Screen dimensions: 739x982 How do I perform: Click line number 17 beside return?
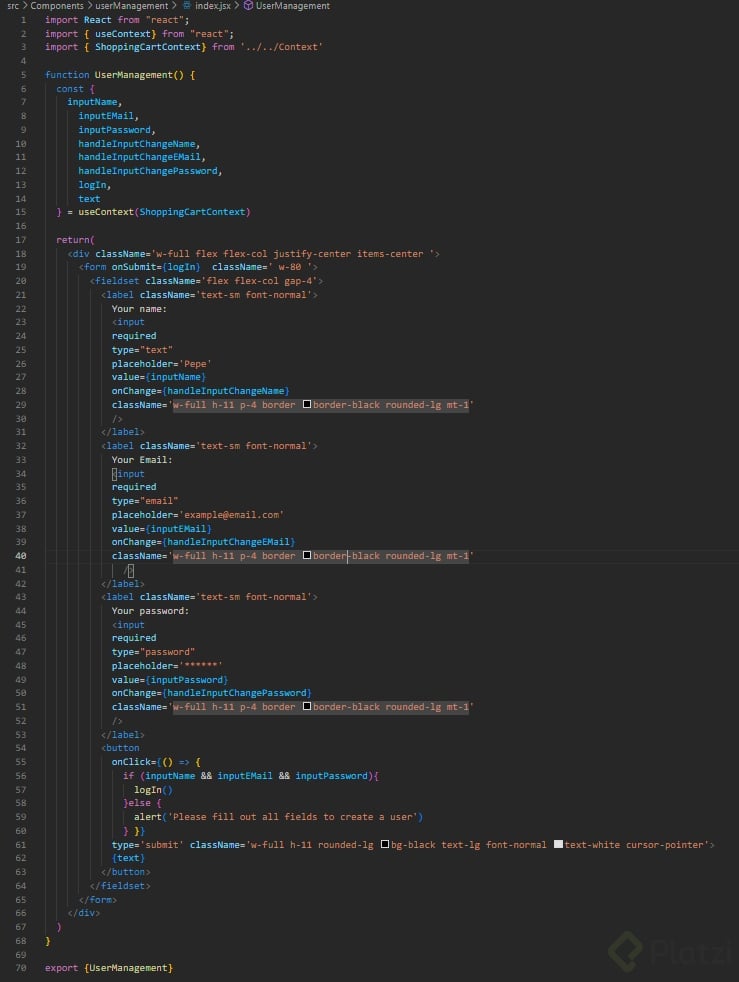pos(21,240)
